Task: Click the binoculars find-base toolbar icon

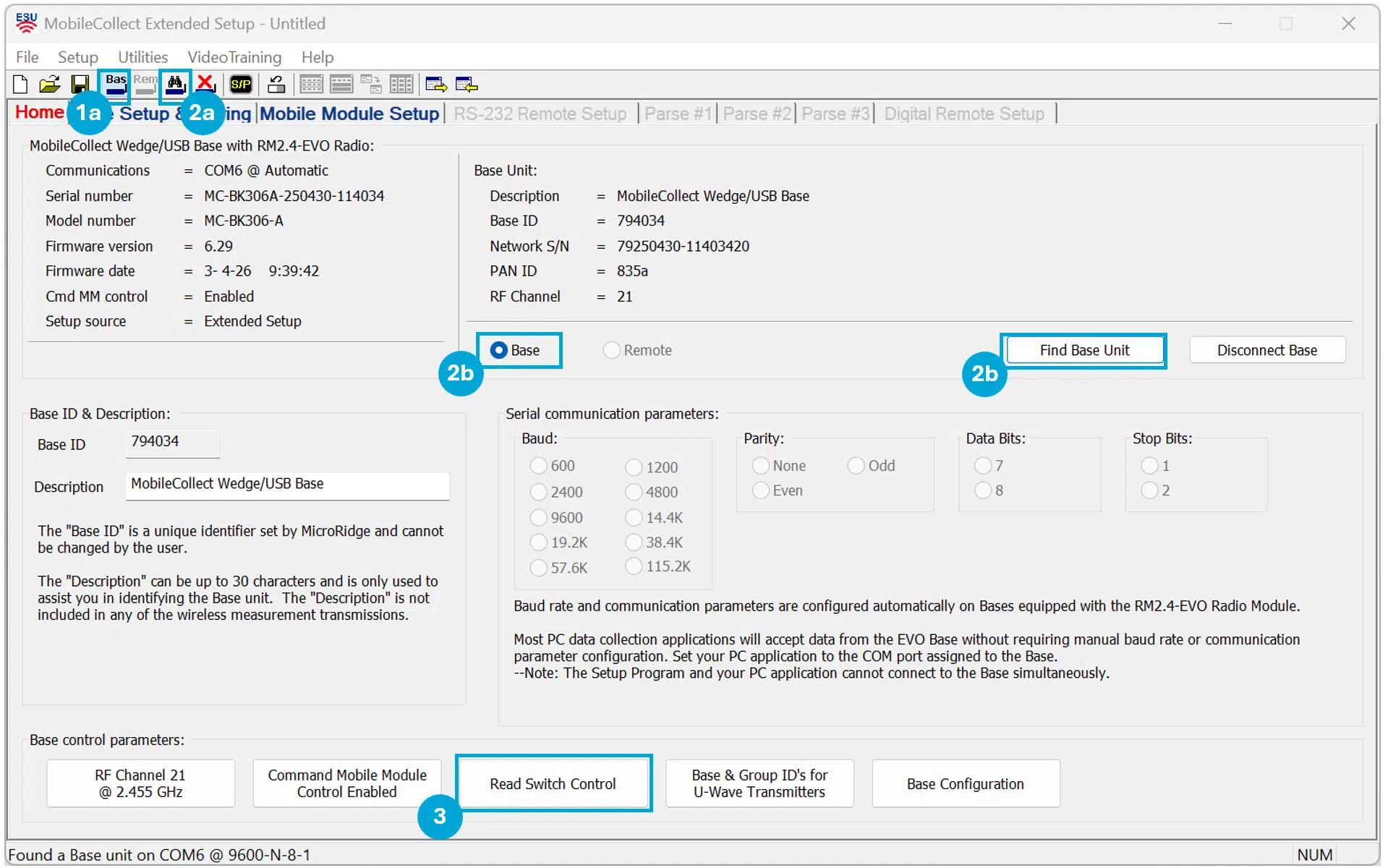Action: click(x=176, y=85)
